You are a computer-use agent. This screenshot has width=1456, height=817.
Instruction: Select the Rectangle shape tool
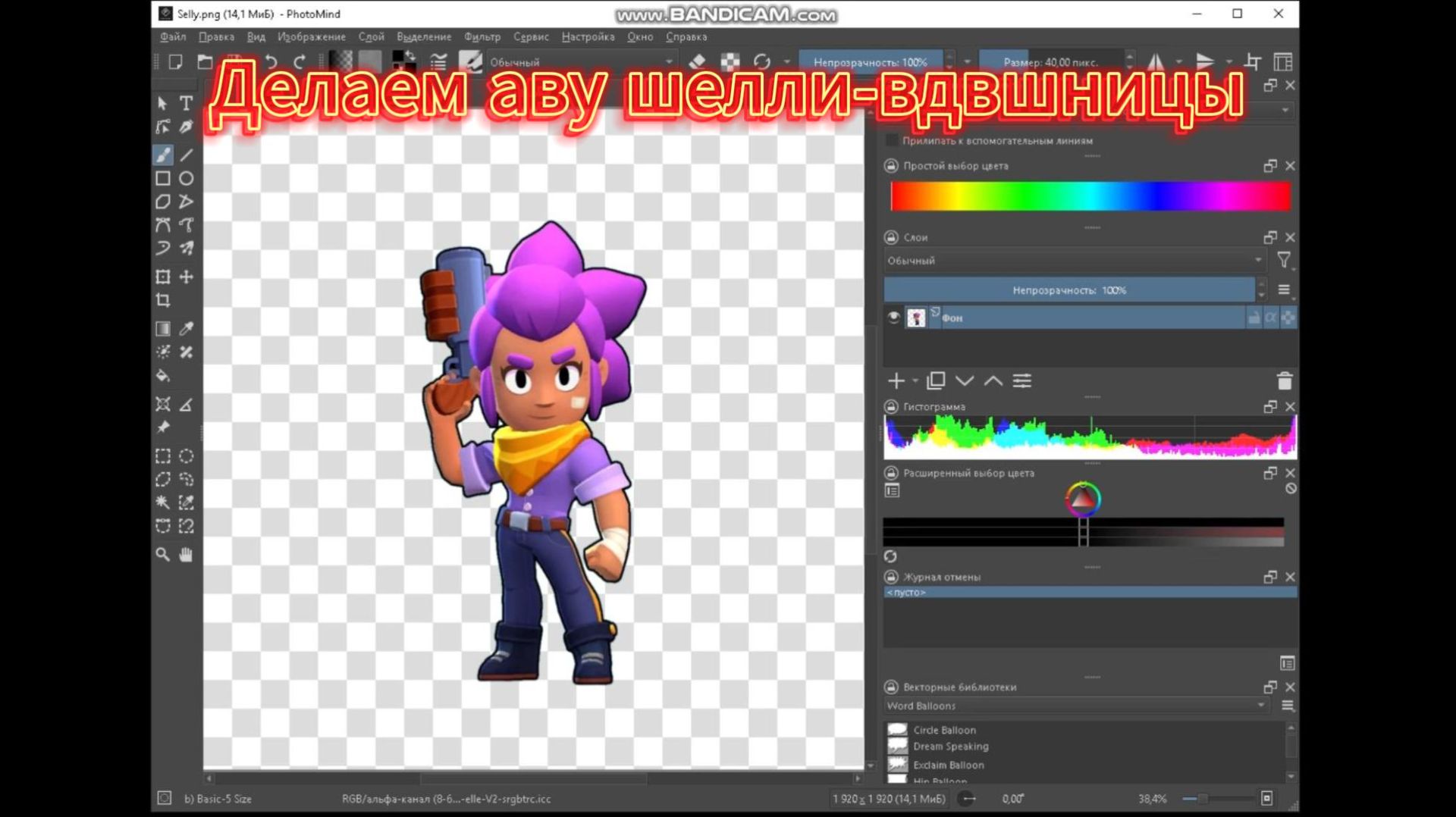[162, 178]
